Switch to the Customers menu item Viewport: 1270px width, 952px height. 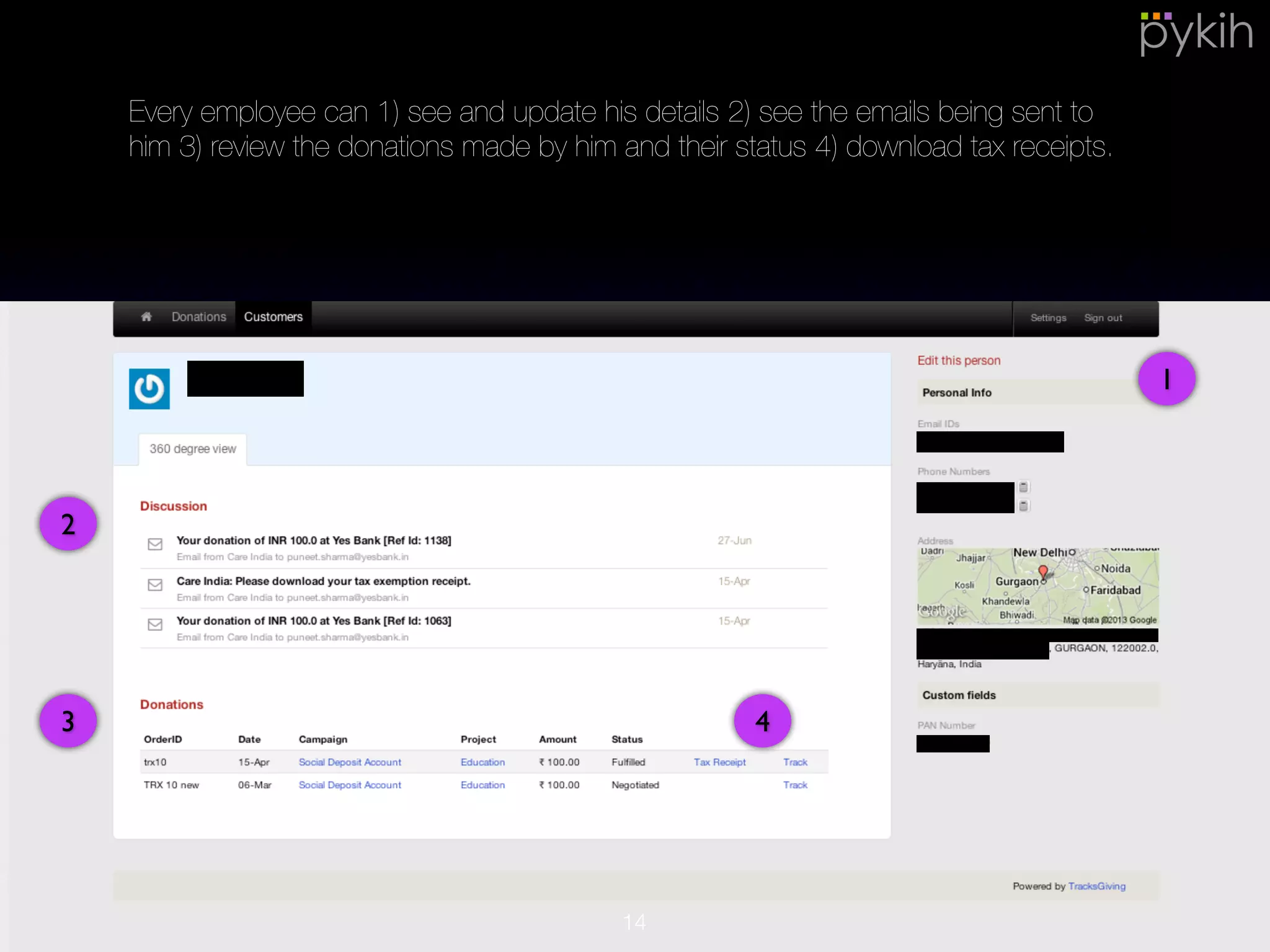coord(273,317)
